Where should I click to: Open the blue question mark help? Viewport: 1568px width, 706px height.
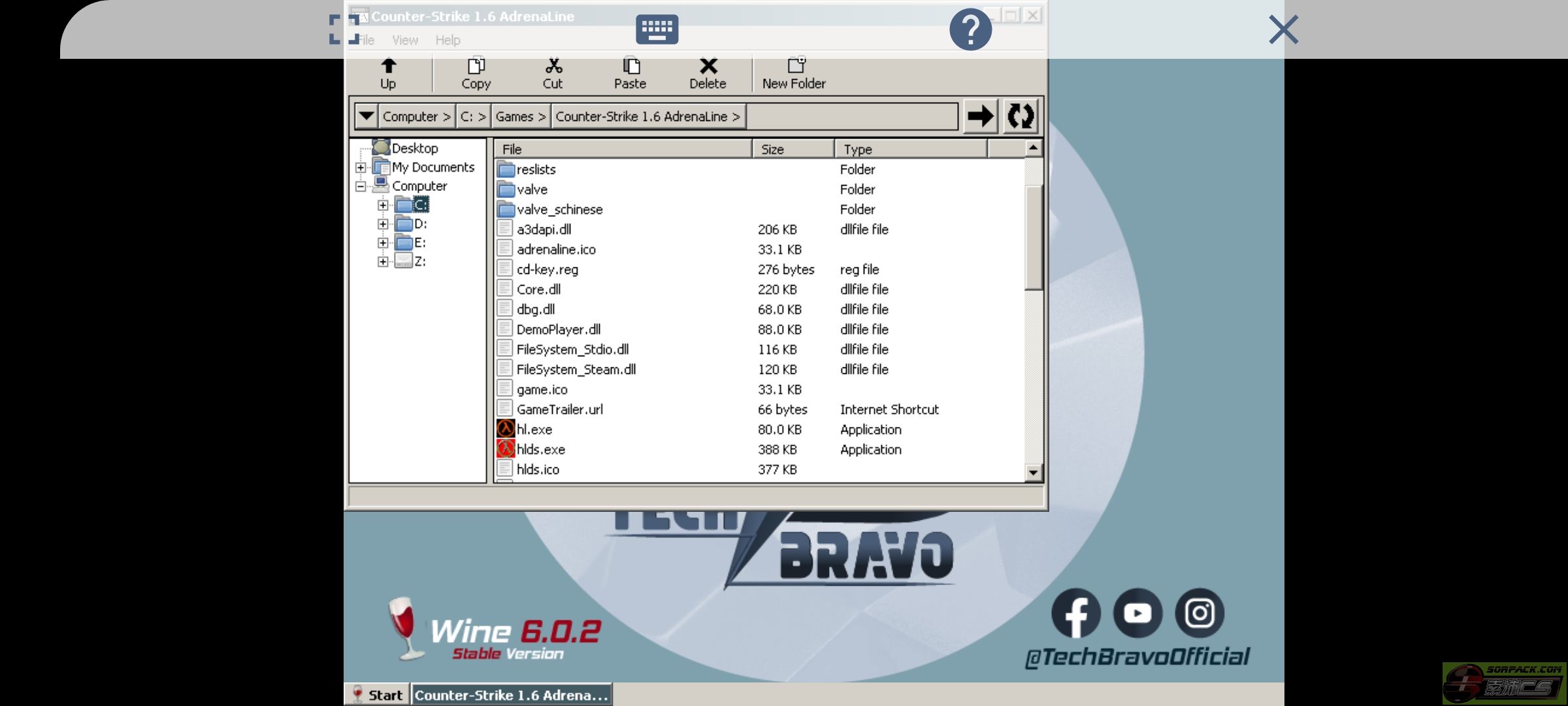[970, 29]
